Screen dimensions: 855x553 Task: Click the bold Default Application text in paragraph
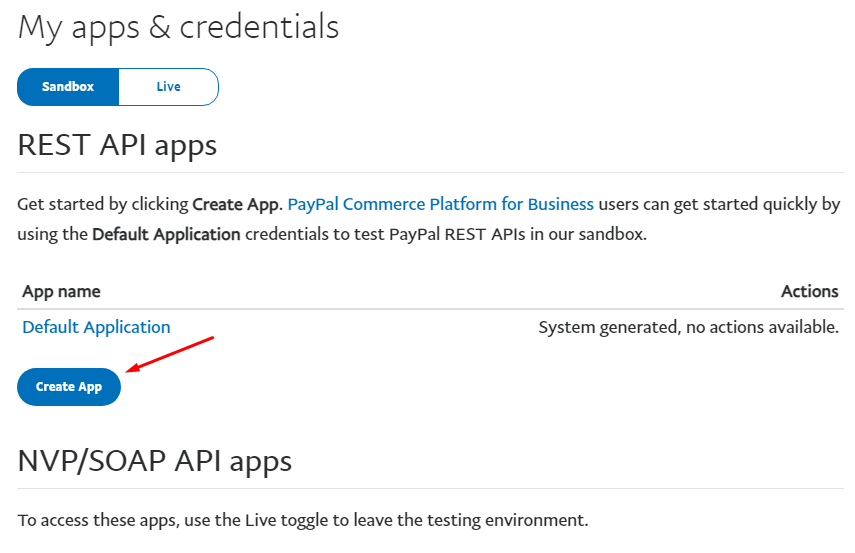tap(166, 235)
